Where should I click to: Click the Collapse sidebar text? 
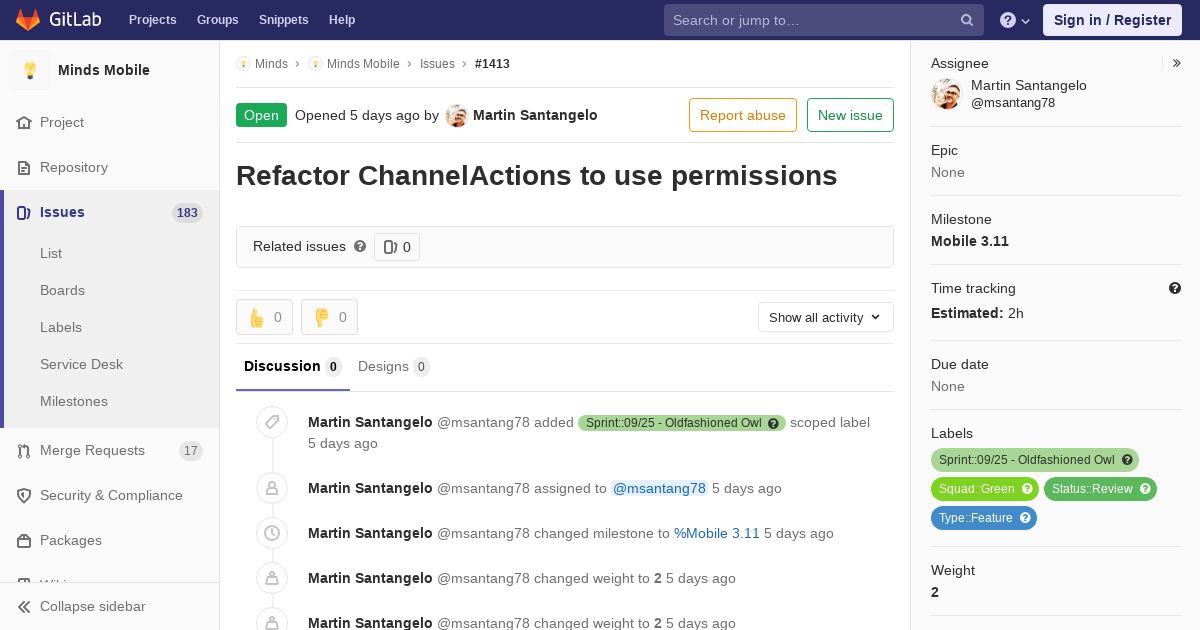tap(93, 606)
